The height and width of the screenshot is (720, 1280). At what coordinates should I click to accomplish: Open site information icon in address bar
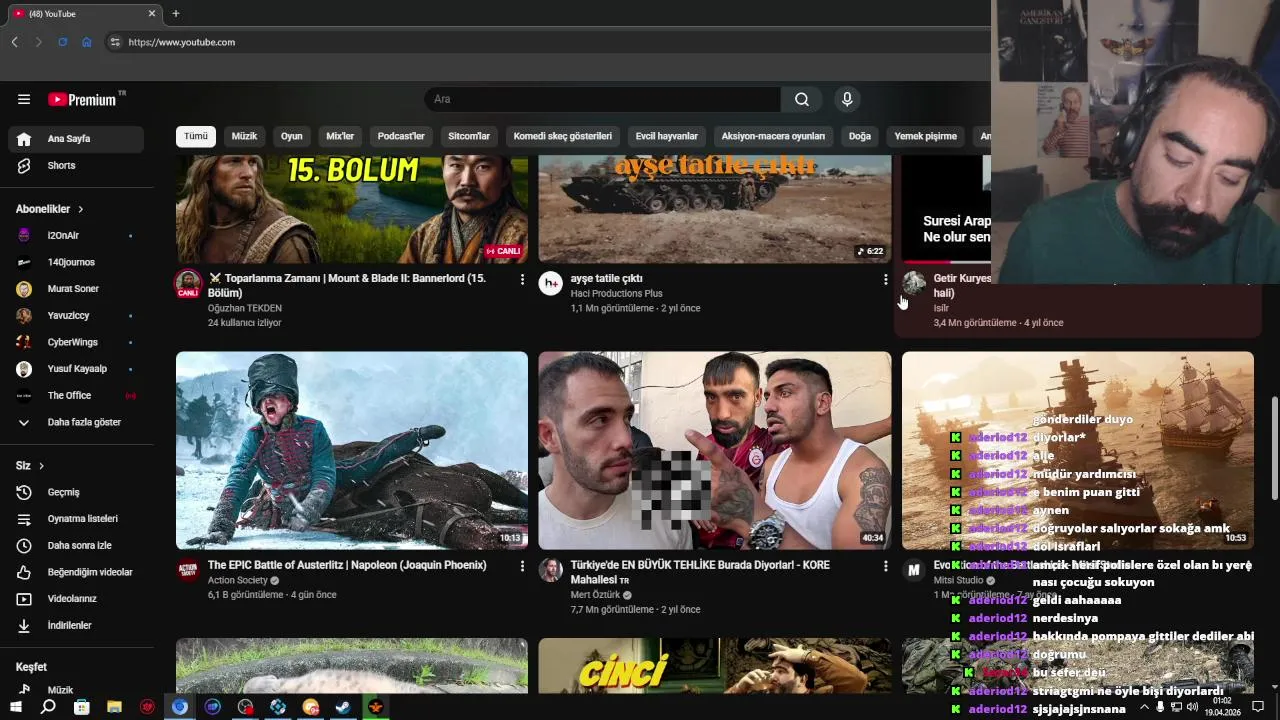(x=115, y=42)
